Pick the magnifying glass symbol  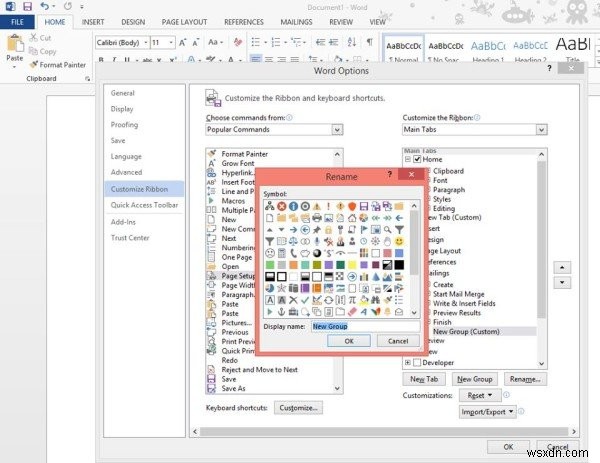tap(387, 230)
